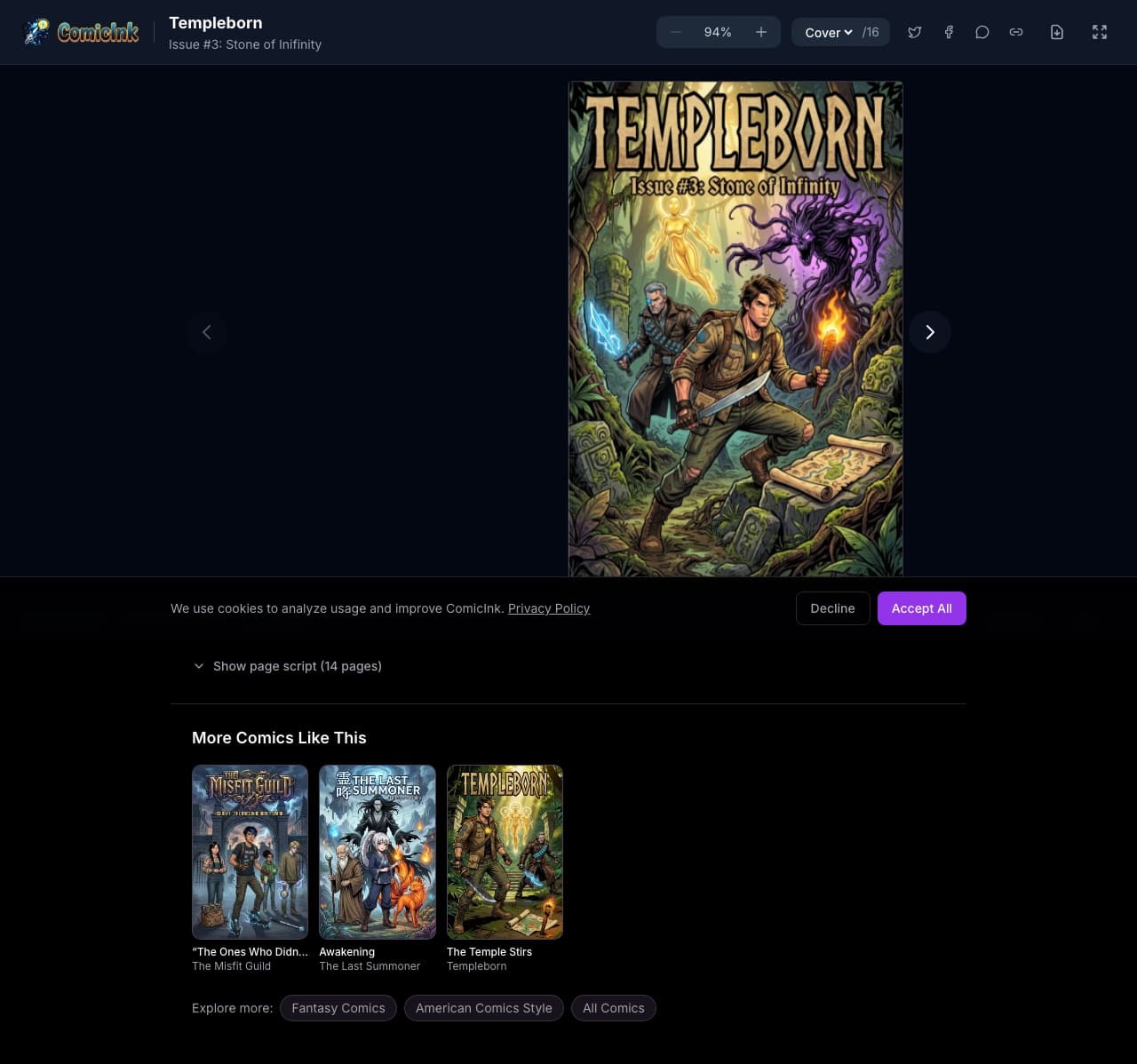This screenshot has width=1137, height=1064.
Task: Open the comments panel
Action: point(982,32)
